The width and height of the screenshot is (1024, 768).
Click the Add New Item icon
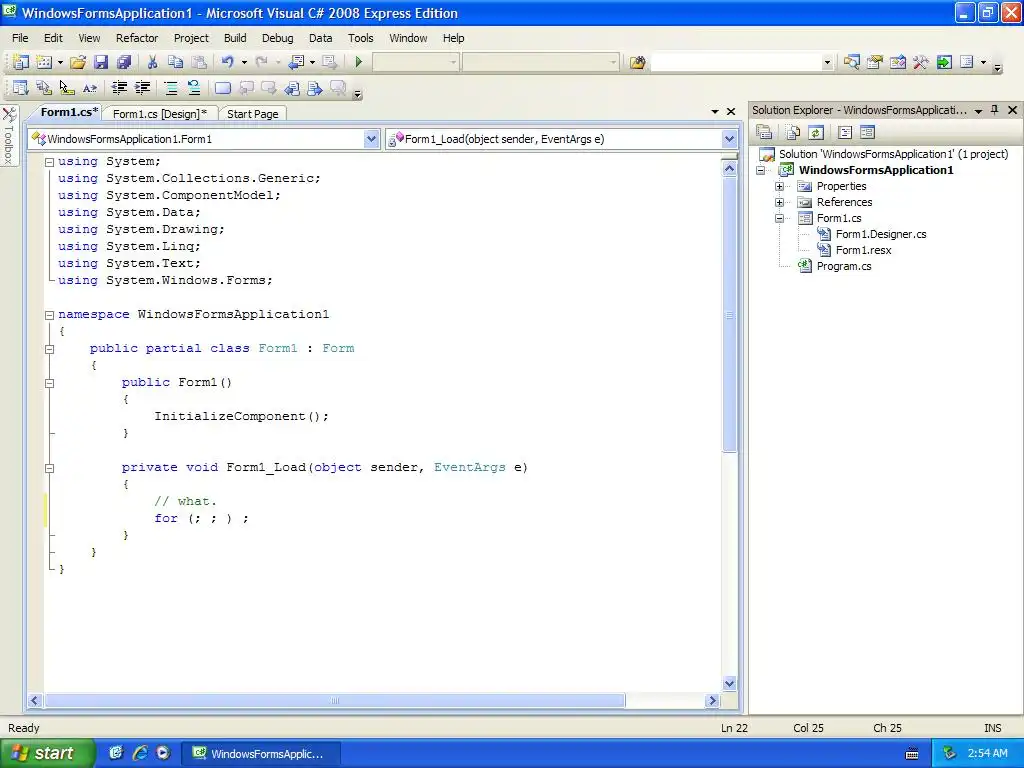[44, 62]
